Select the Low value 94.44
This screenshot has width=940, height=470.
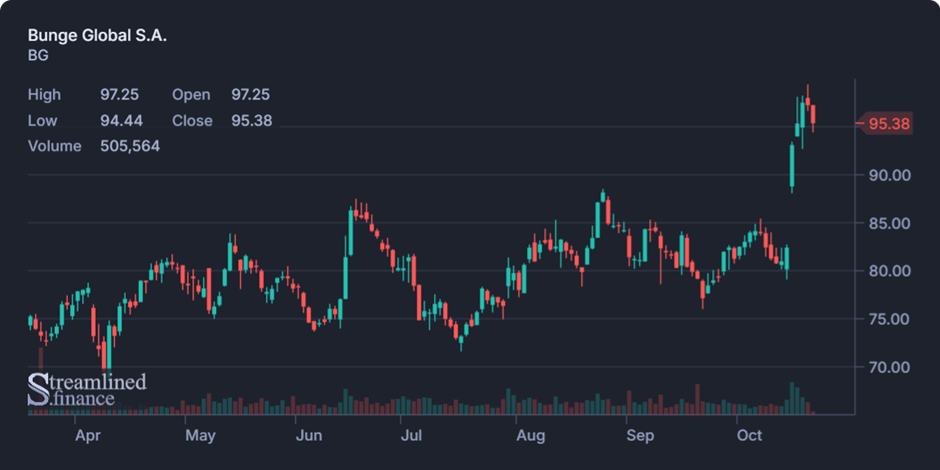pos(121,120)
